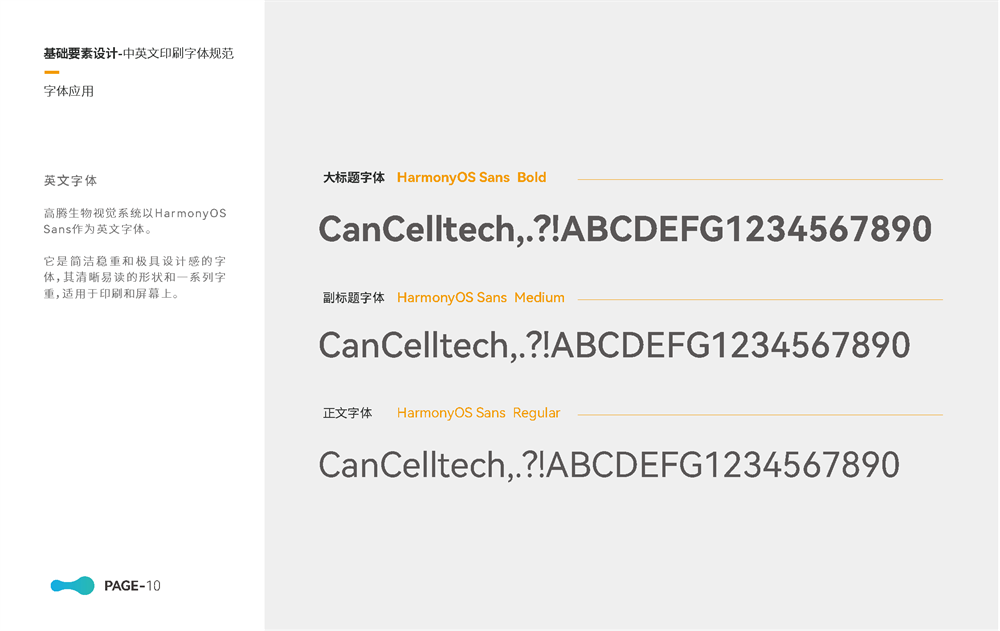Screen dimensions: 1000x631
Task: Click the regular-weight CanCelltech sample text line
Action: click(x=608, y=465)
